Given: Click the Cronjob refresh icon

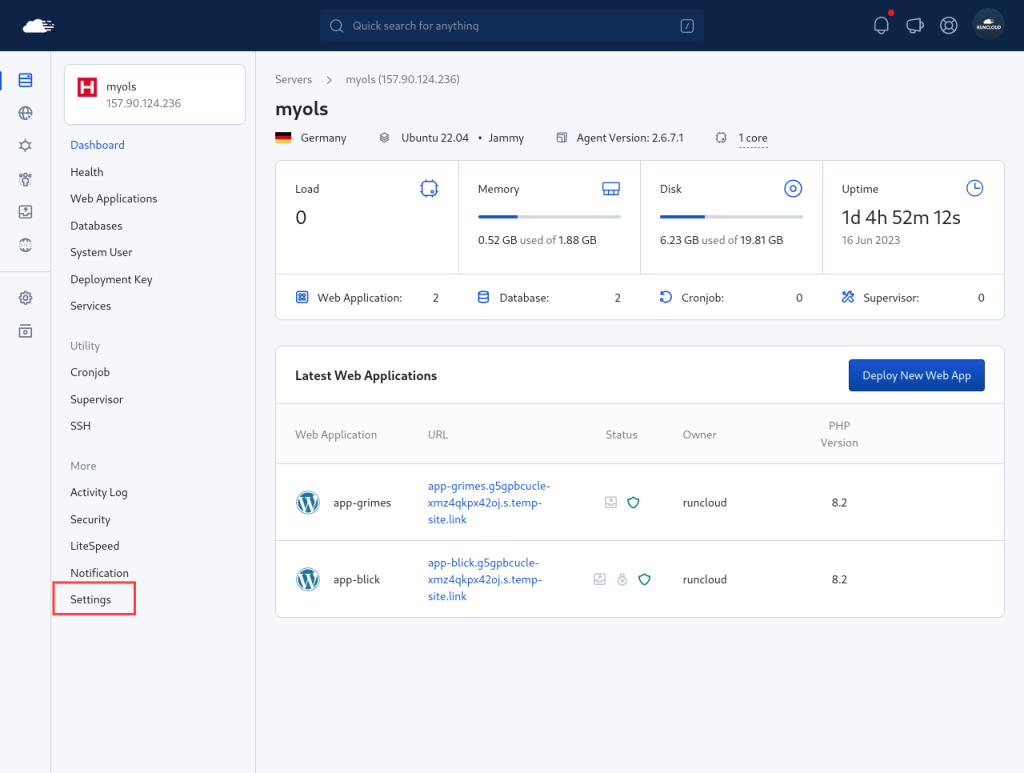Looking at the screenshot, I should (x=665, y=297).
